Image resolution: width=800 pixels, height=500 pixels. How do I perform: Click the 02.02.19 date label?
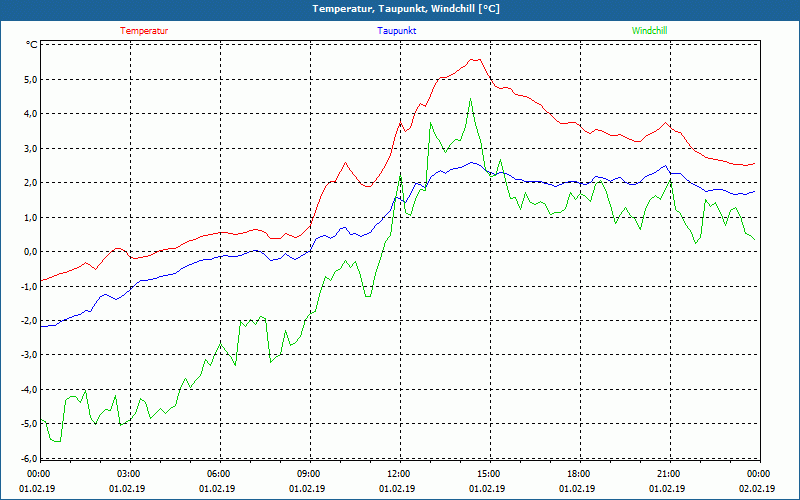coord(757,488)
